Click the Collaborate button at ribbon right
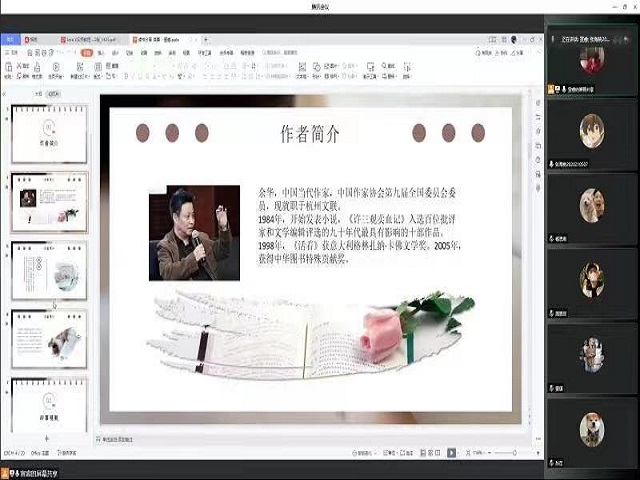 coord(502,53)
